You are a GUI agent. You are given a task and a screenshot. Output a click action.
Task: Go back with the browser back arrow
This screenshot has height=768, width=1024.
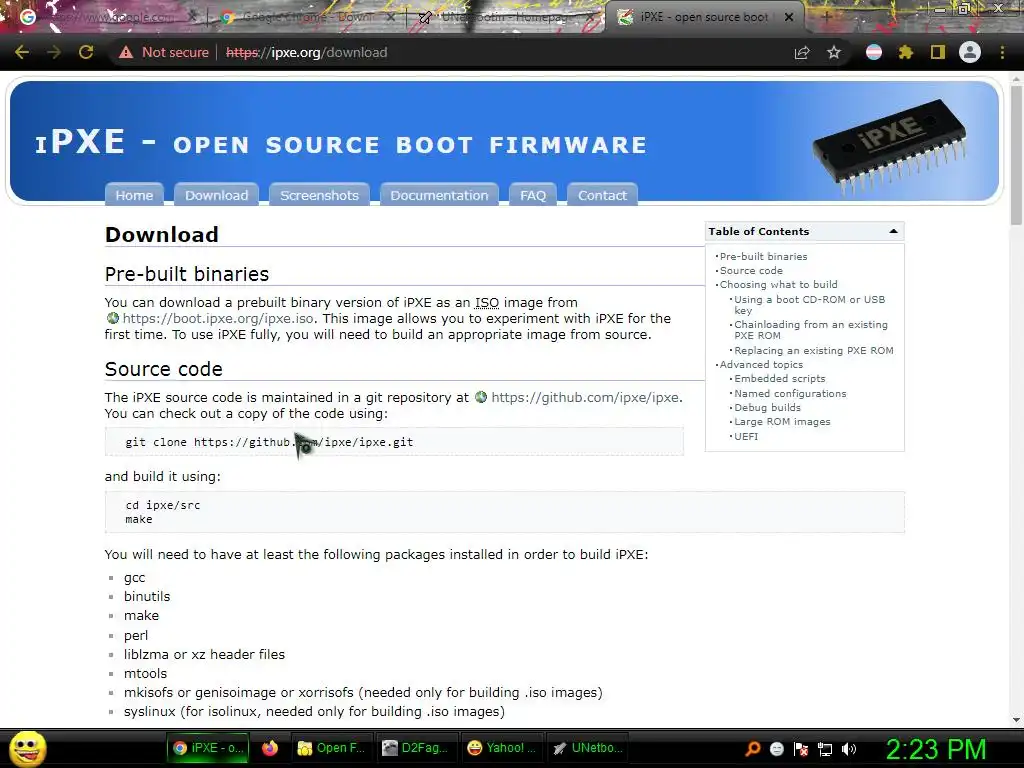point(22,52)
